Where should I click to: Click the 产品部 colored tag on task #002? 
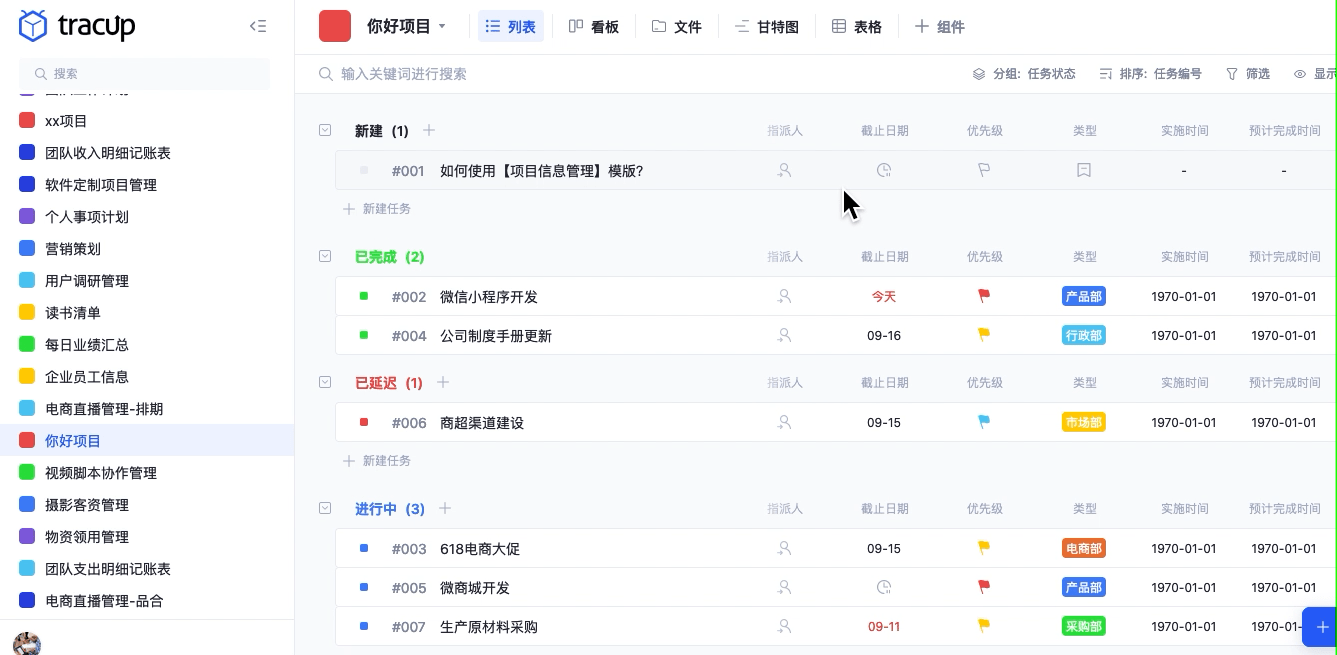coord(1083,296)
